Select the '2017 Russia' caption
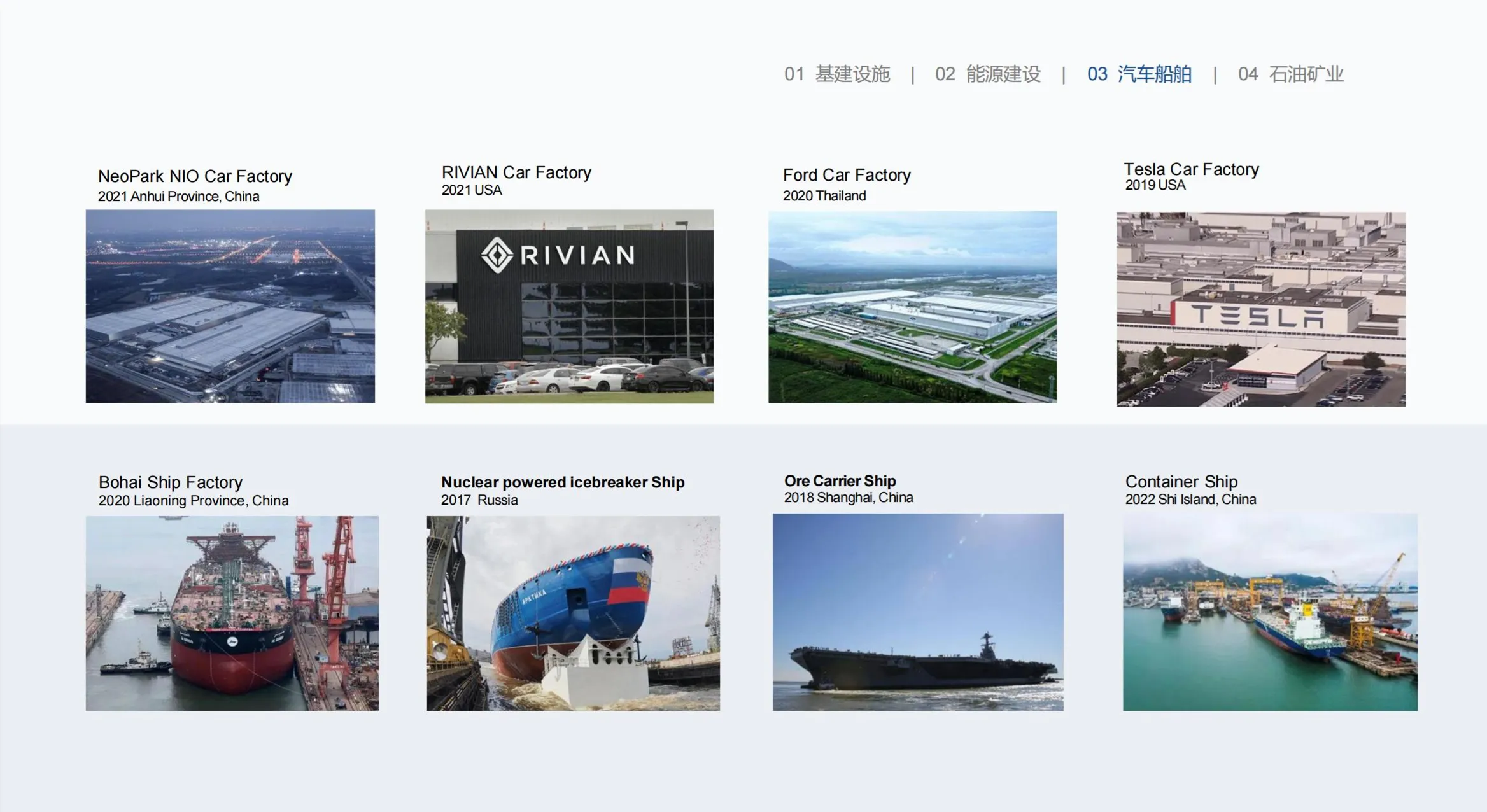The width and height of the screenshot is (1487, 812). 479,500
